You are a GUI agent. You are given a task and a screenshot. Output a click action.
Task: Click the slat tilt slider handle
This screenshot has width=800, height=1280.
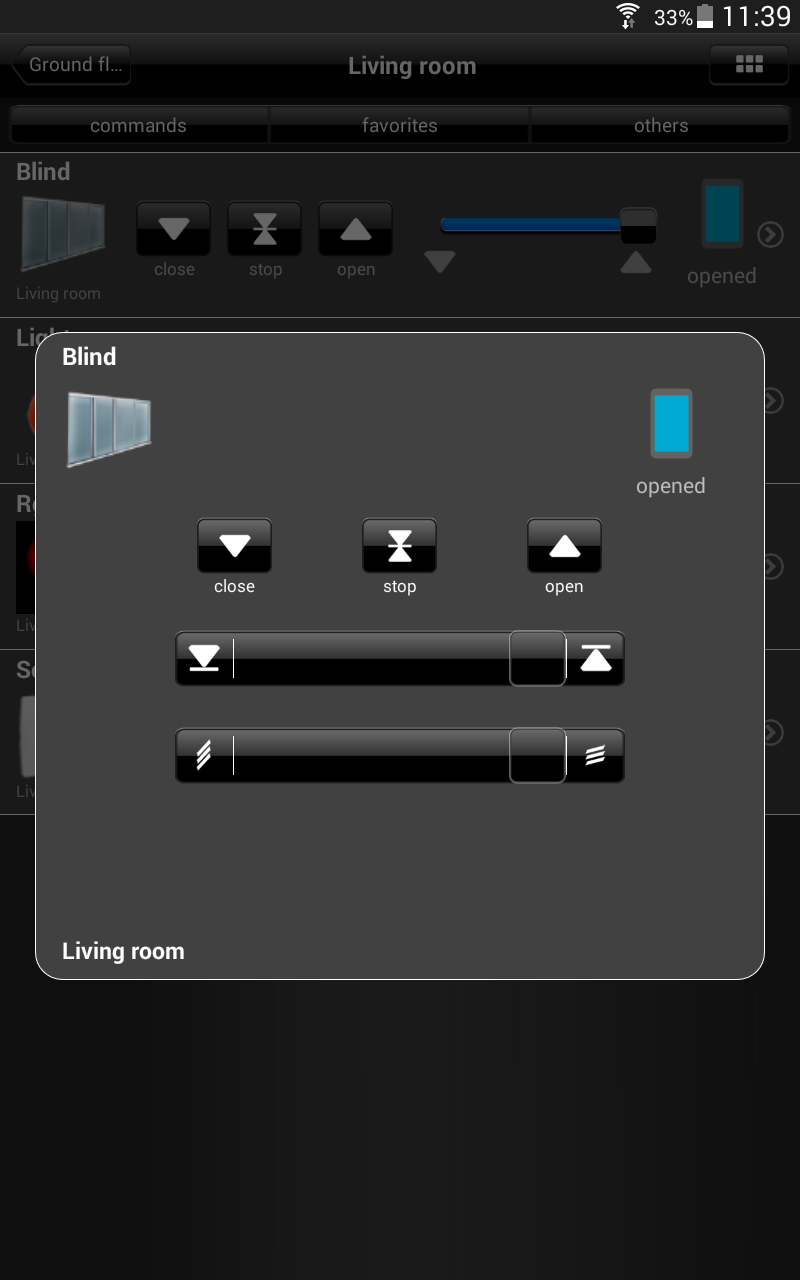538,755
